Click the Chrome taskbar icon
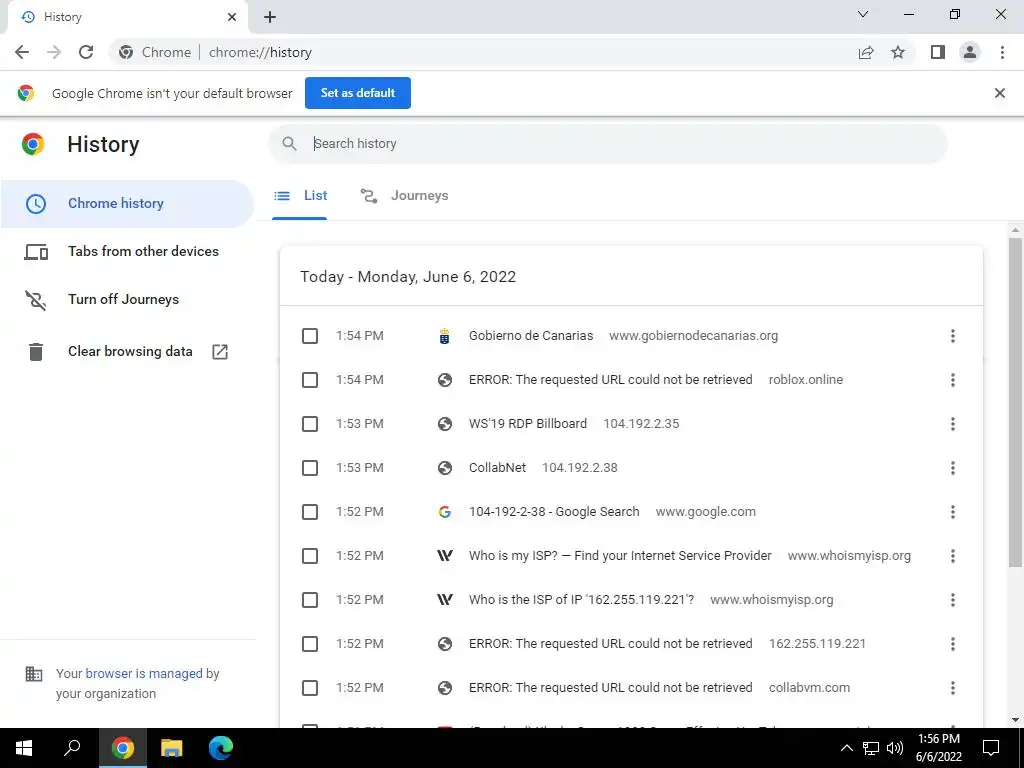The image size is (1024, 768). (x=122, y=748)
